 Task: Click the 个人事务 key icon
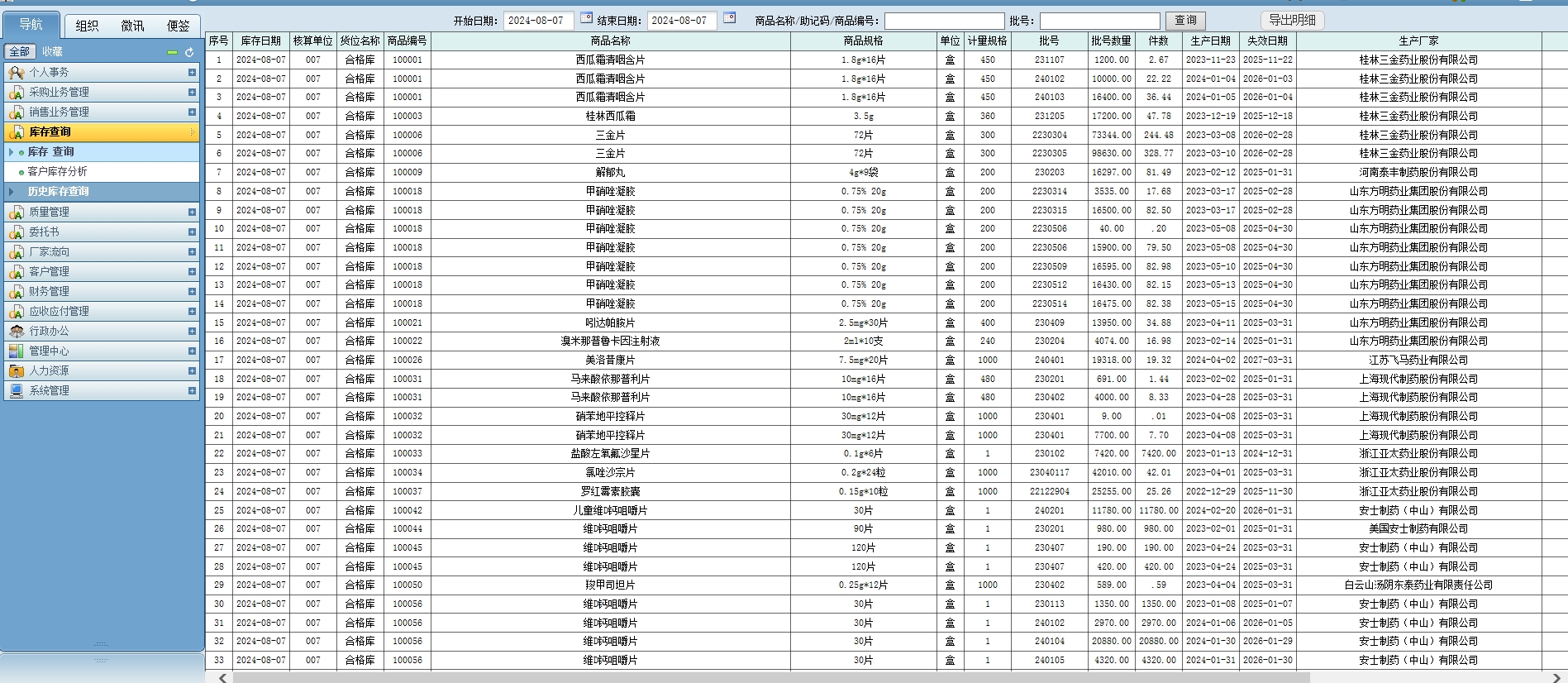coord(16,73)
